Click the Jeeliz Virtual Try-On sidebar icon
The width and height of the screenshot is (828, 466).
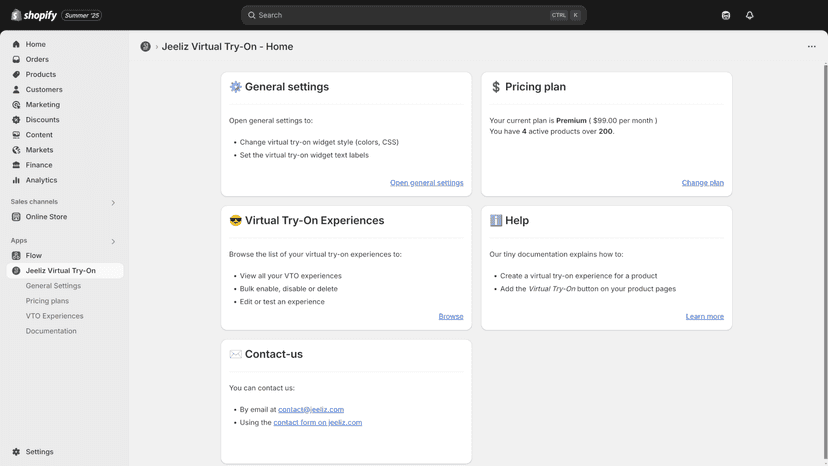tap(16, 271)
